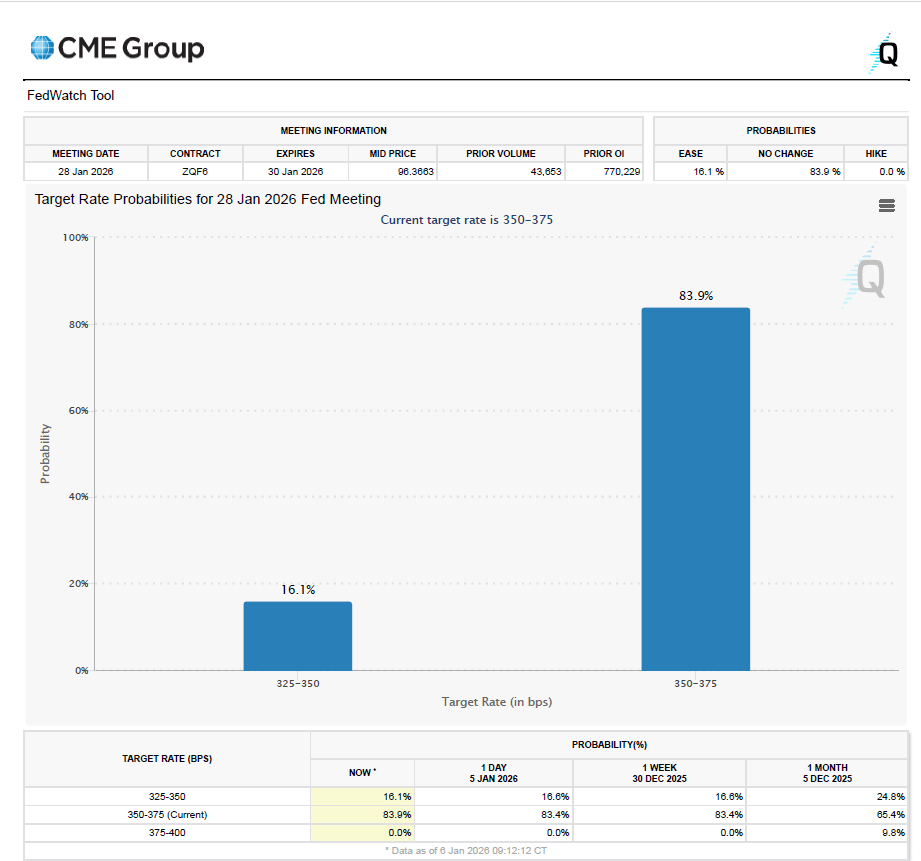Click the NOW probability column header
The height and width of the screenshot is (861, 921).
click(362, 773)
